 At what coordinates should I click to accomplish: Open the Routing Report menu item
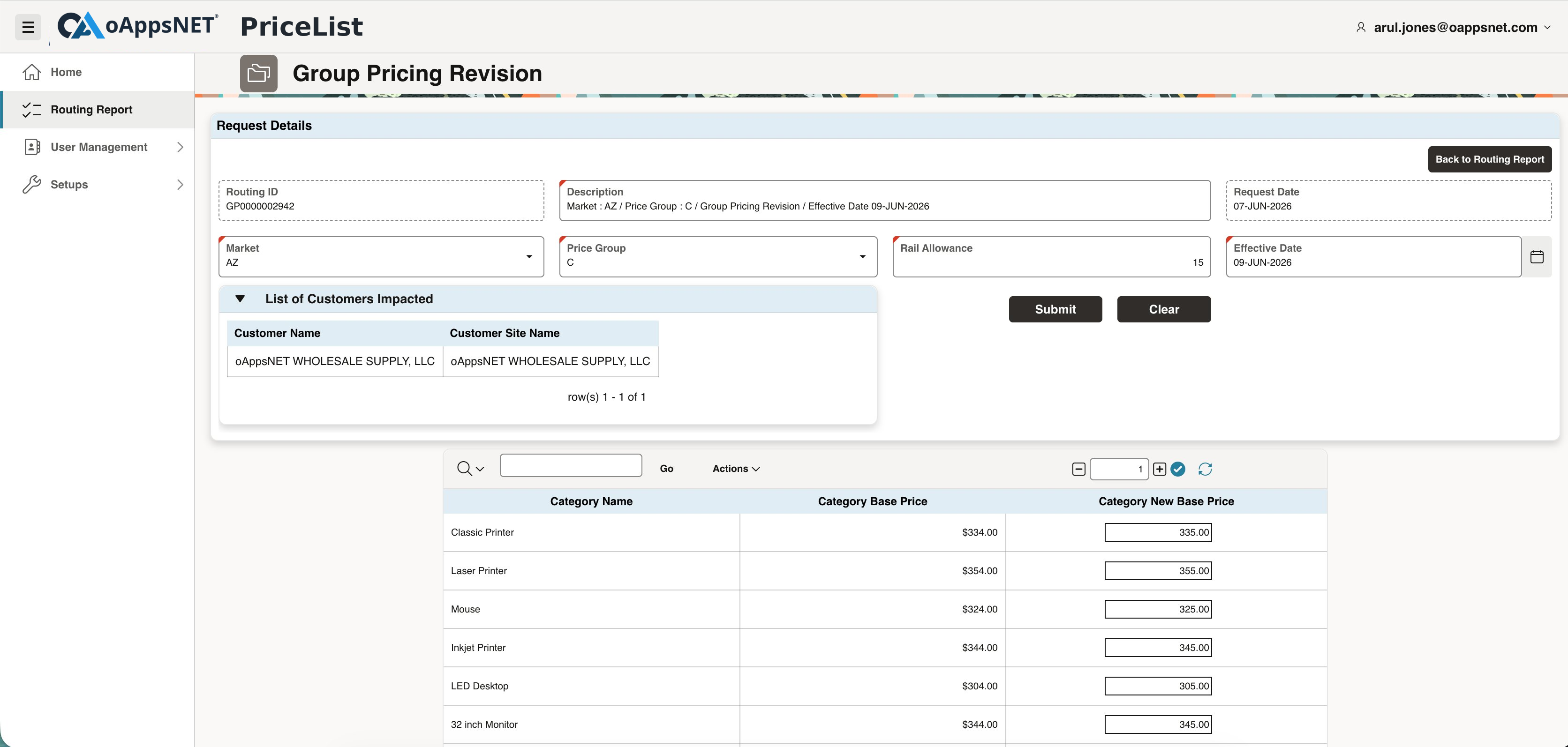[x=98, y=110]
